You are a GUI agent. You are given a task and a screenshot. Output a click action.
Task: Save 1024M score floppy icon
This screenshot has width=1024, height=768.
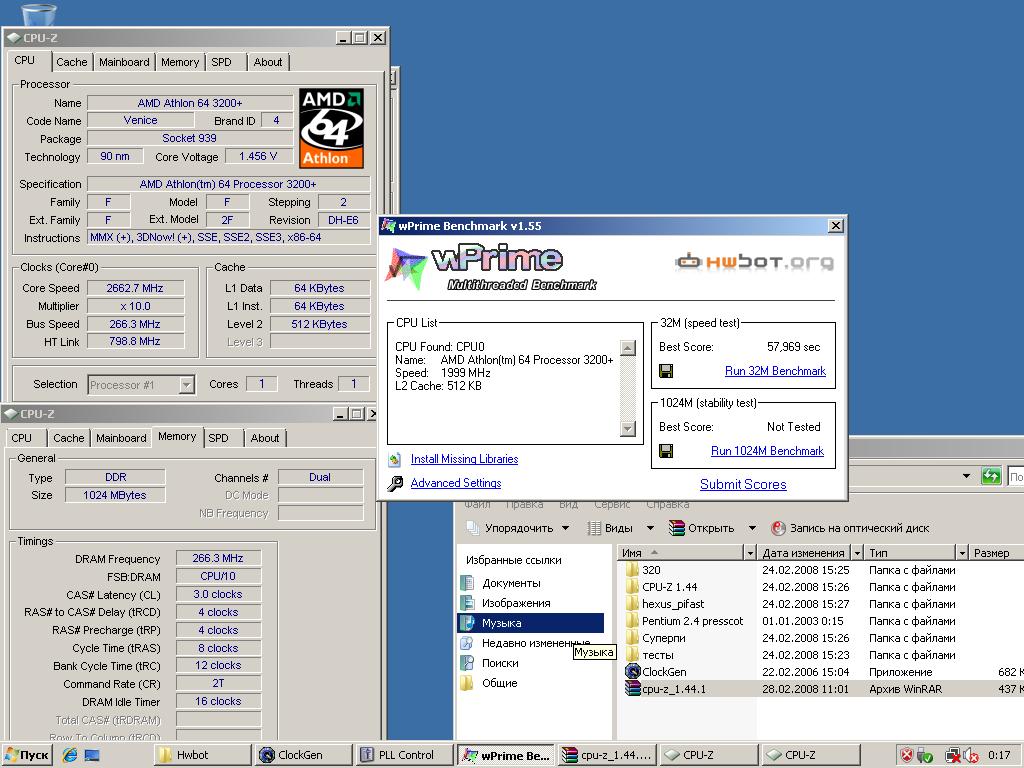tap(666, 451)
